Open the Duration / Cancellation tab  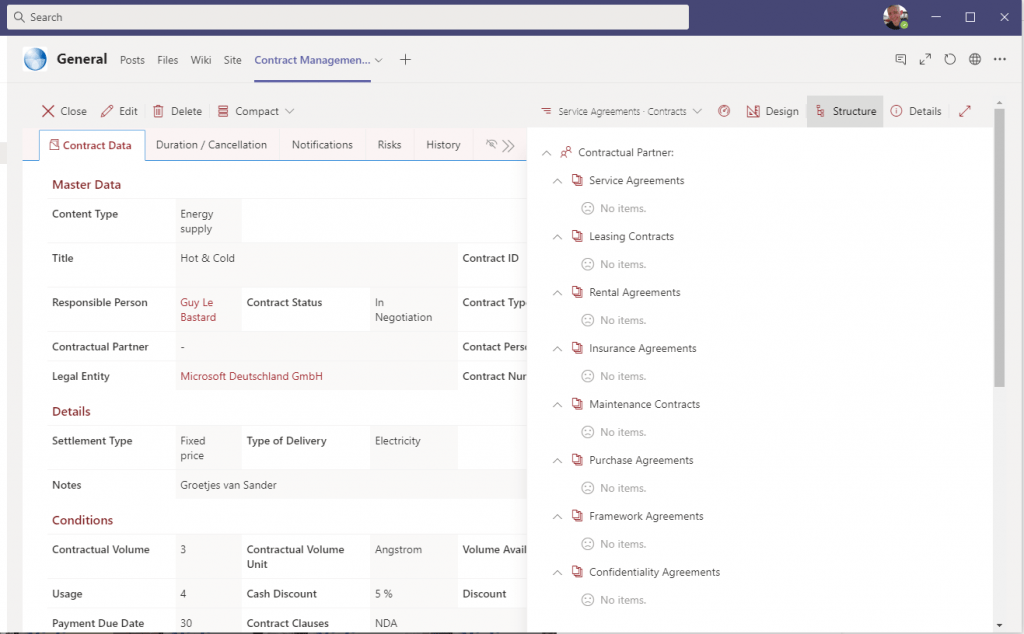(x=211, y=144)
